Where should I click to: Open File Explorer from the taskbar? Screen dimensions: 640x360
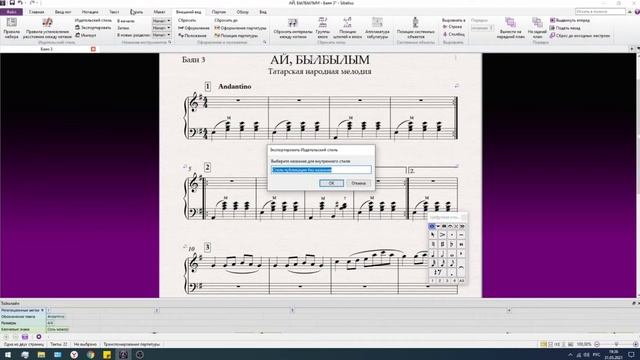(x=41, y=354)
